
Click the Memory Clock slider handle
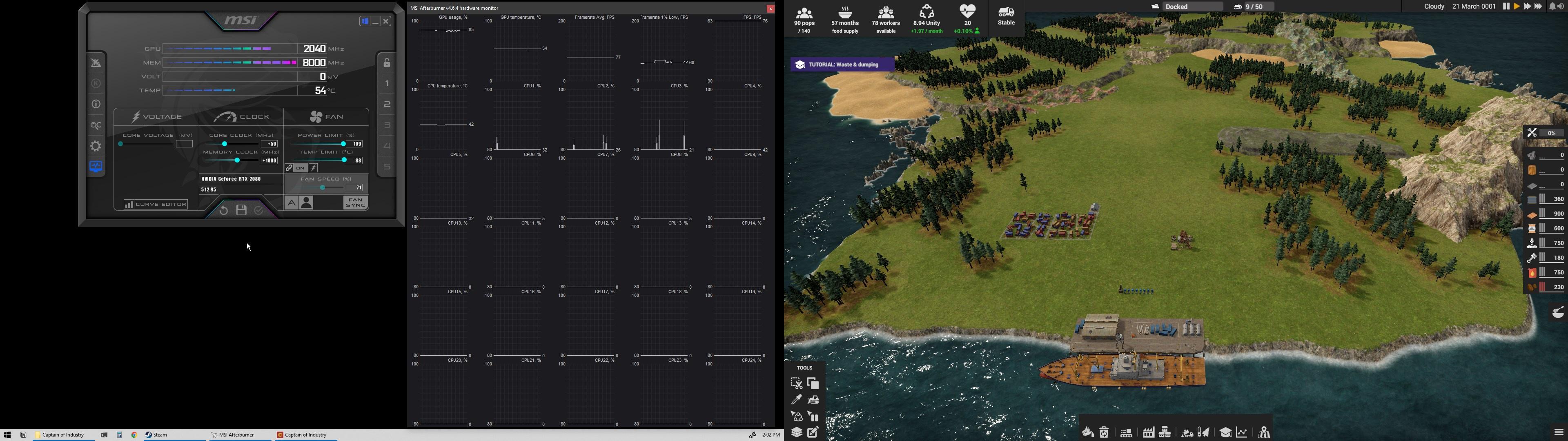(237, 160)
